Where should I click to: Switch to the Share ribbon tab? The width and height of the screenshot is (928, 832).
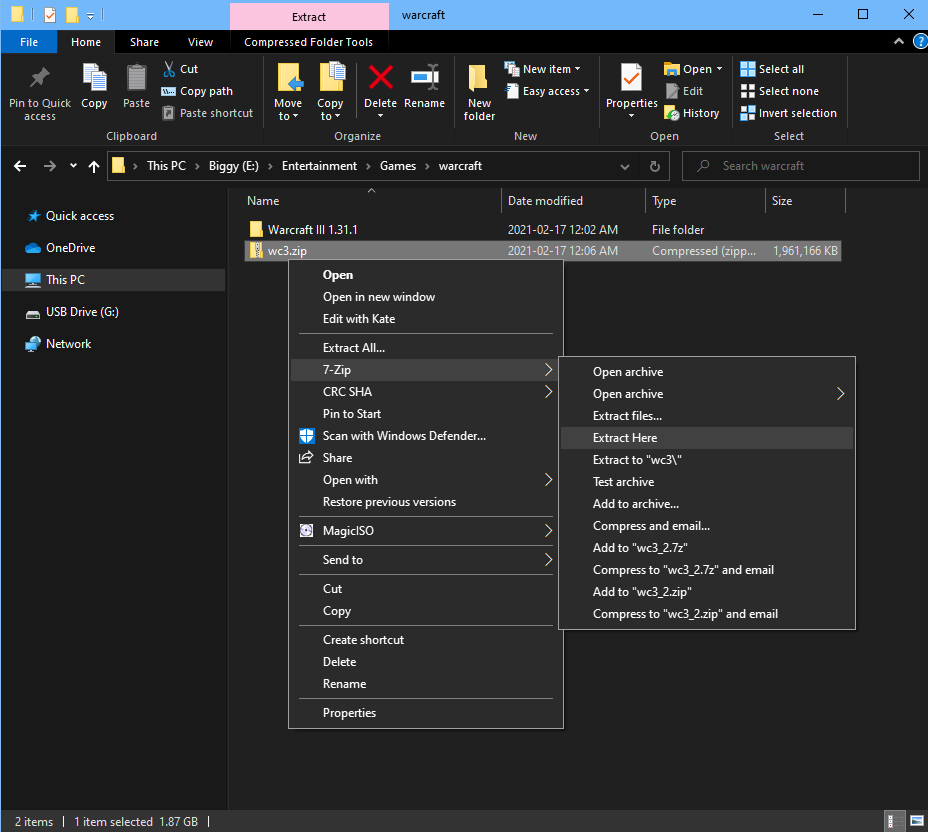(144, 42)
